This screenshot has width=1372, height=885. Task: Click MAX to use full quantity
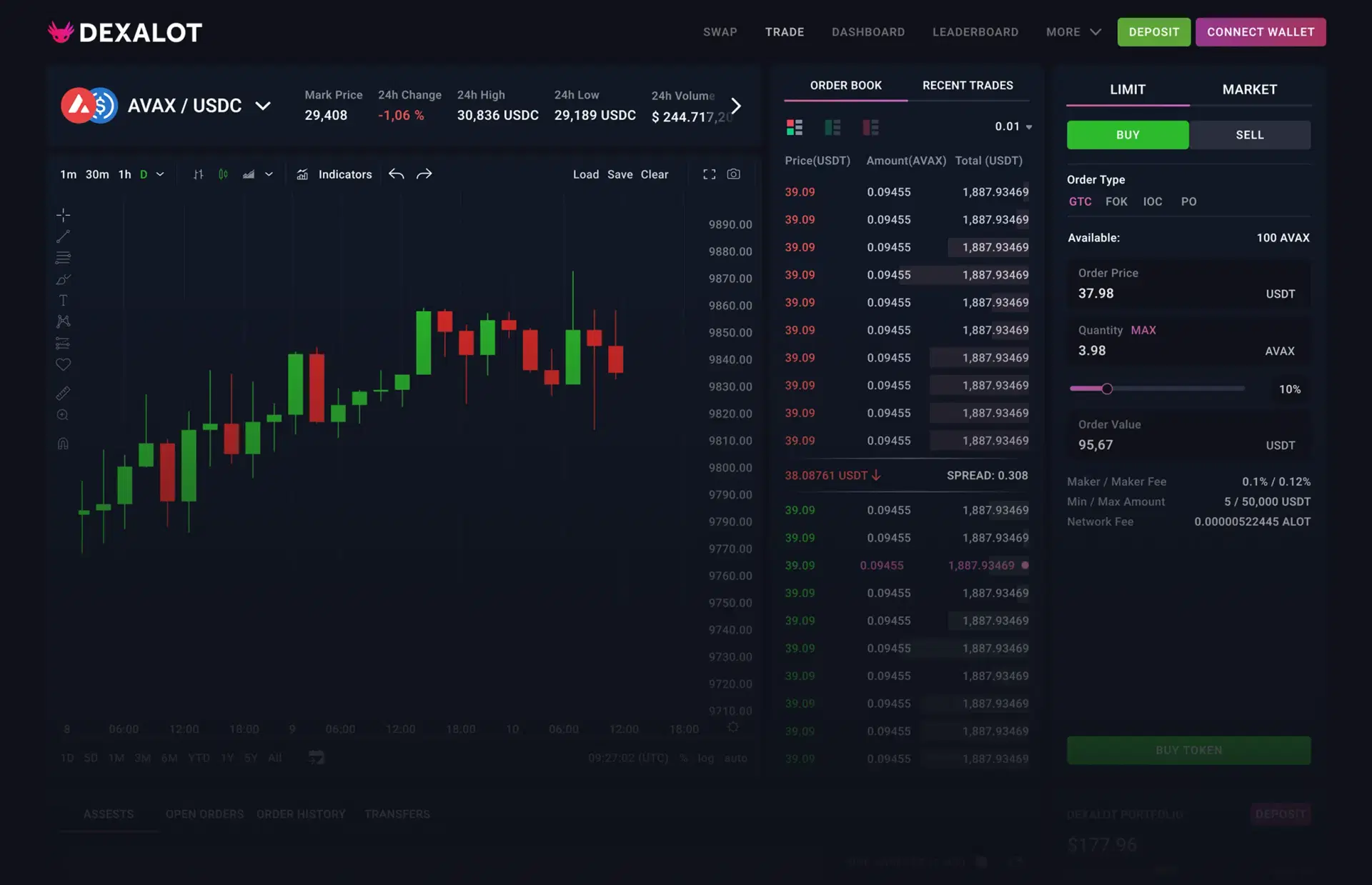(x=1143, y=330)
